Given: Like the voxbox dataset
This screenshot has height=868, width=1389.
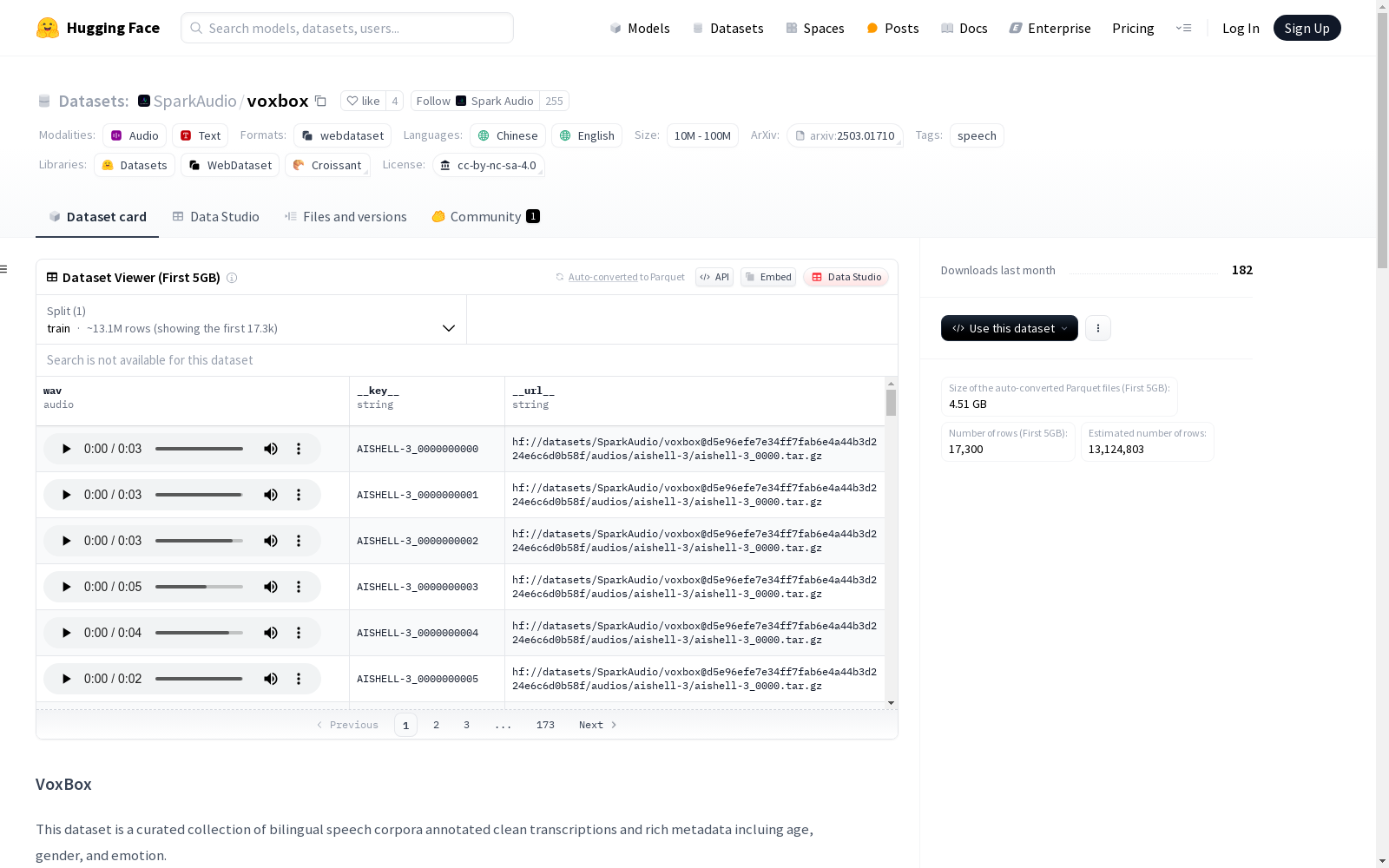Looking at the screenshot, I should (x=363, y=101).
